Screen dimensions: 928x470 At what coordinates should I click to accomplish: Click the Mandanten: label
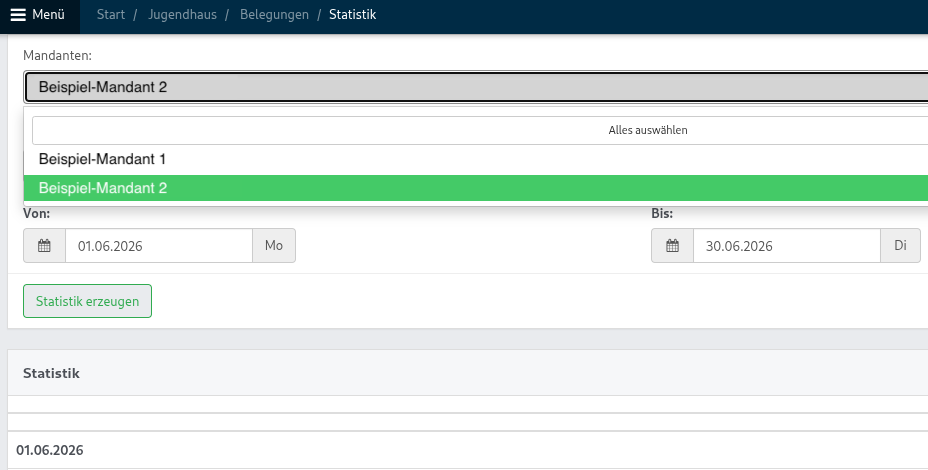(x=57, y=56)
